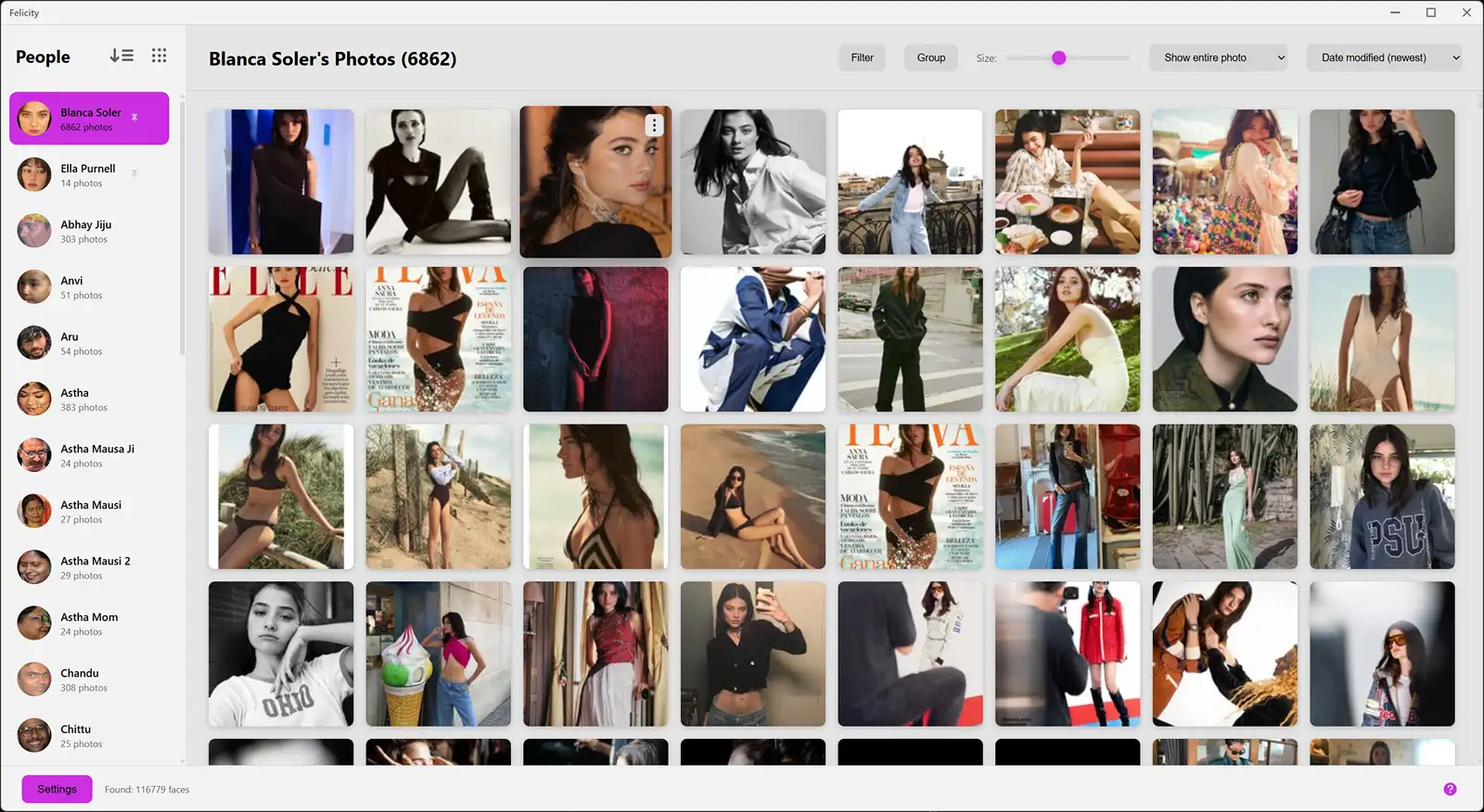Screen dimensions: 1484x812
Task: Click the pin icon beside Ella Purnell
Action: (134, 172)
